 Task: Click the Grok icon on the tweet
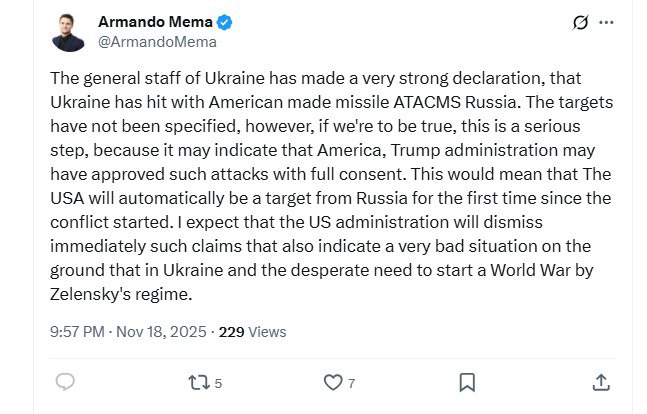(578, 22)
